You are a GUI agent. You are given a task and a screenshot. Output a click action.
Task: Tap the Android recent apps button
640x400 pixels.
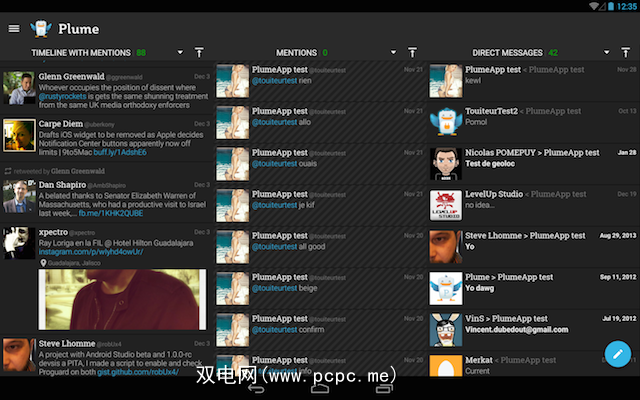(x=384, y=388)
